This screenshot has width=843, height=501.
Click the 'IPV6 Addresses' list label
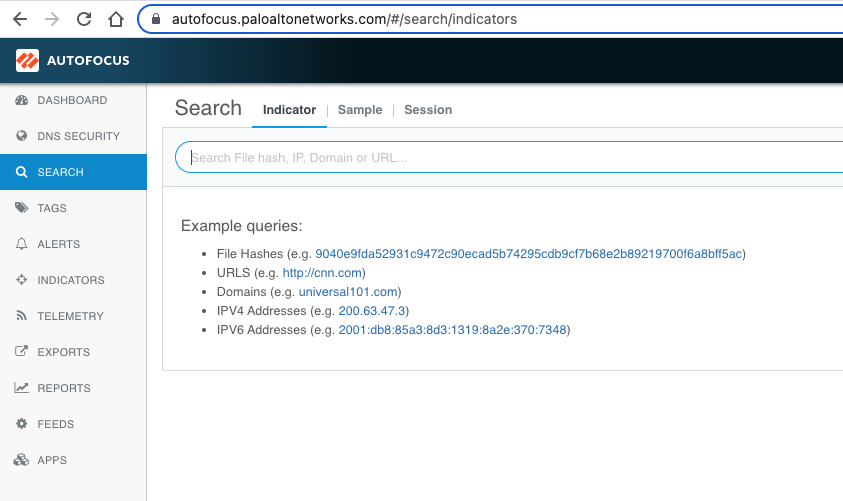pos(261,330)
